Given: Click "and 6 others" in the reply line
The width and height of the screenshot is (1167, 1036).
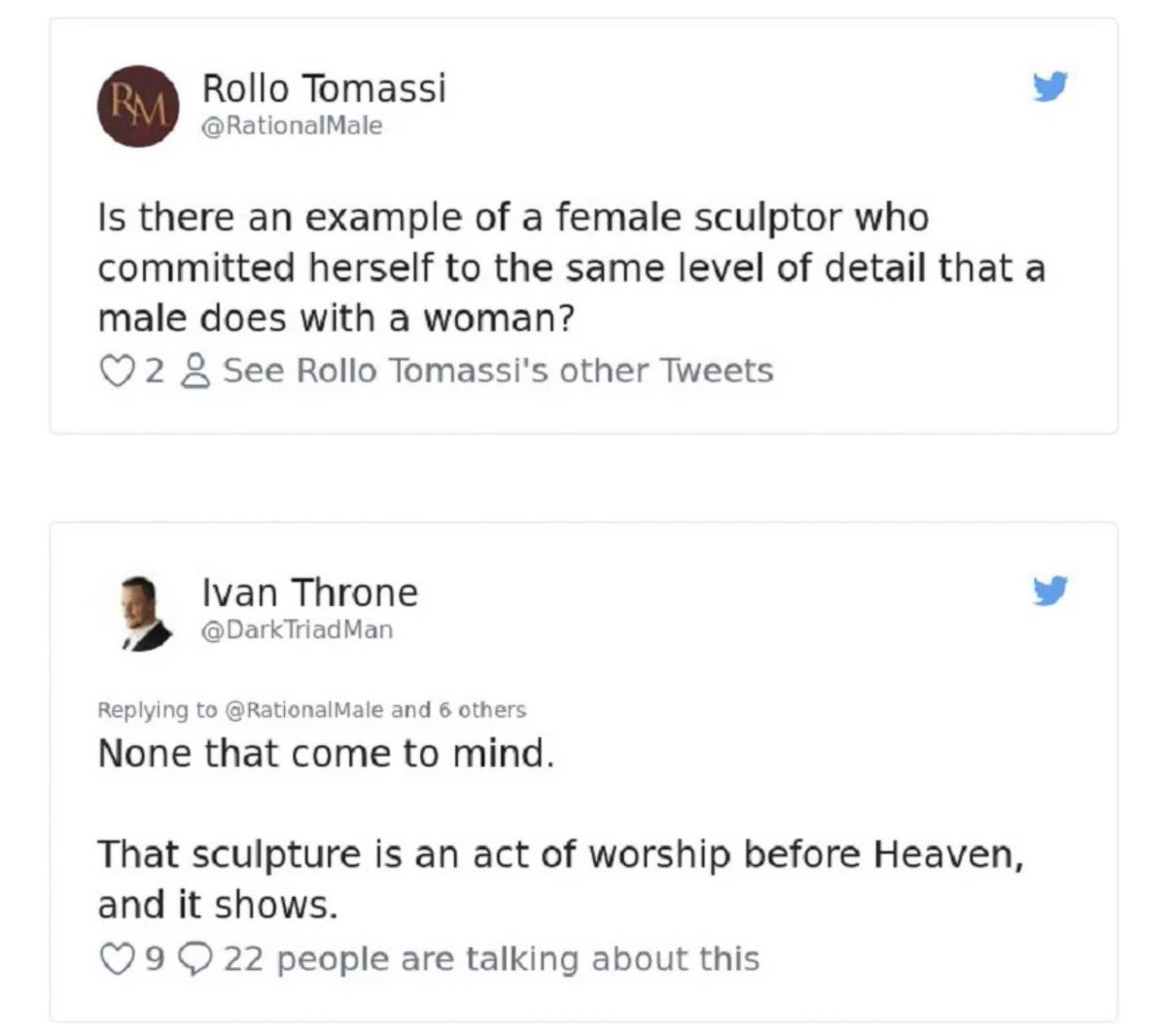Looking at the screenshot, I should click(458, 710).
